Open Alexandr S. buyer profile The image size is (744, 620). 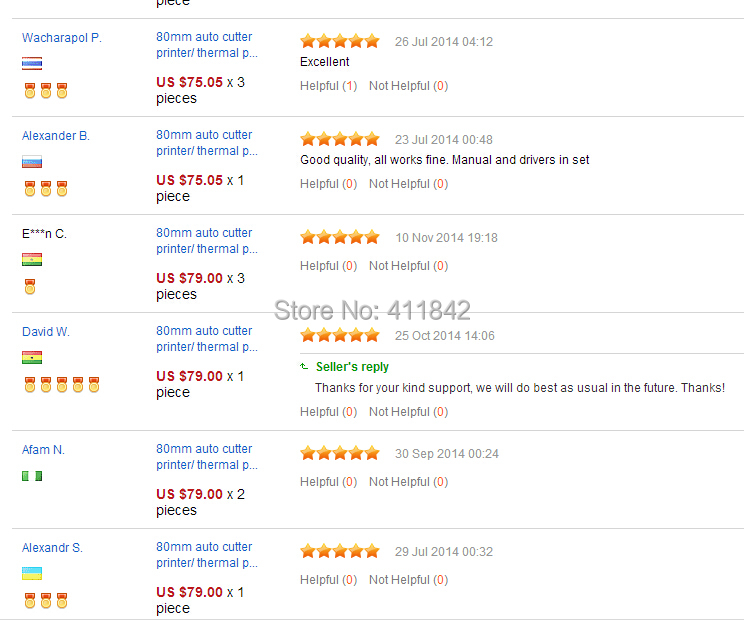pyautogui.click(x=52, y=548)
